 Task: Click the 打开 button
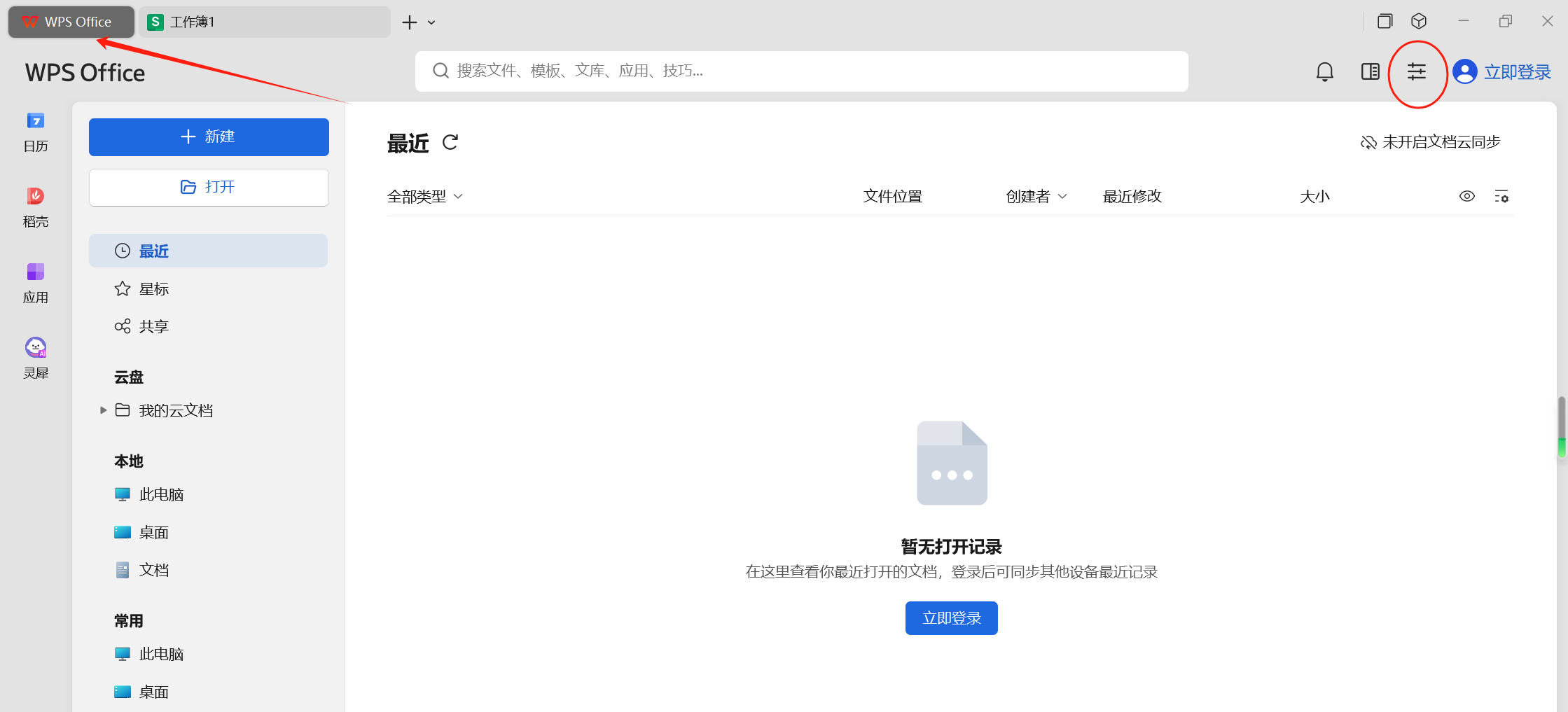click(x=209, y=187)
